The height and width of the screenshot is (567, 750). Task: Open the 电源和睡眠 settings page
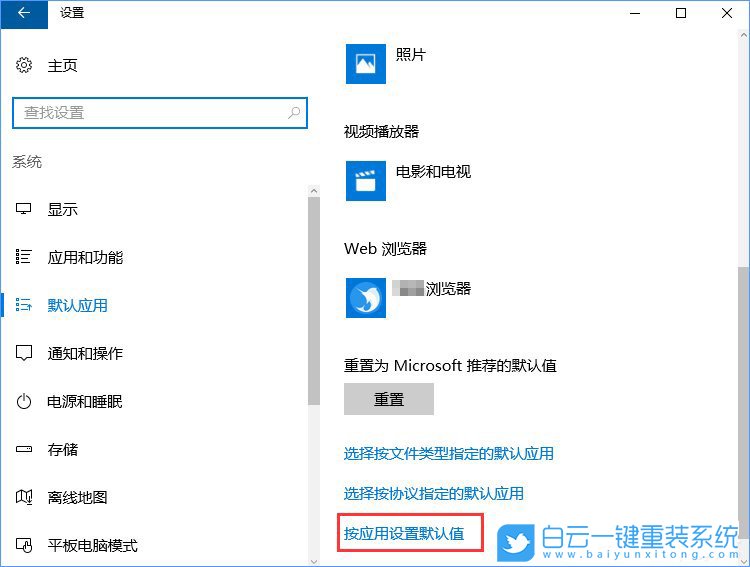pyautogui.click(x=85, y=401)
